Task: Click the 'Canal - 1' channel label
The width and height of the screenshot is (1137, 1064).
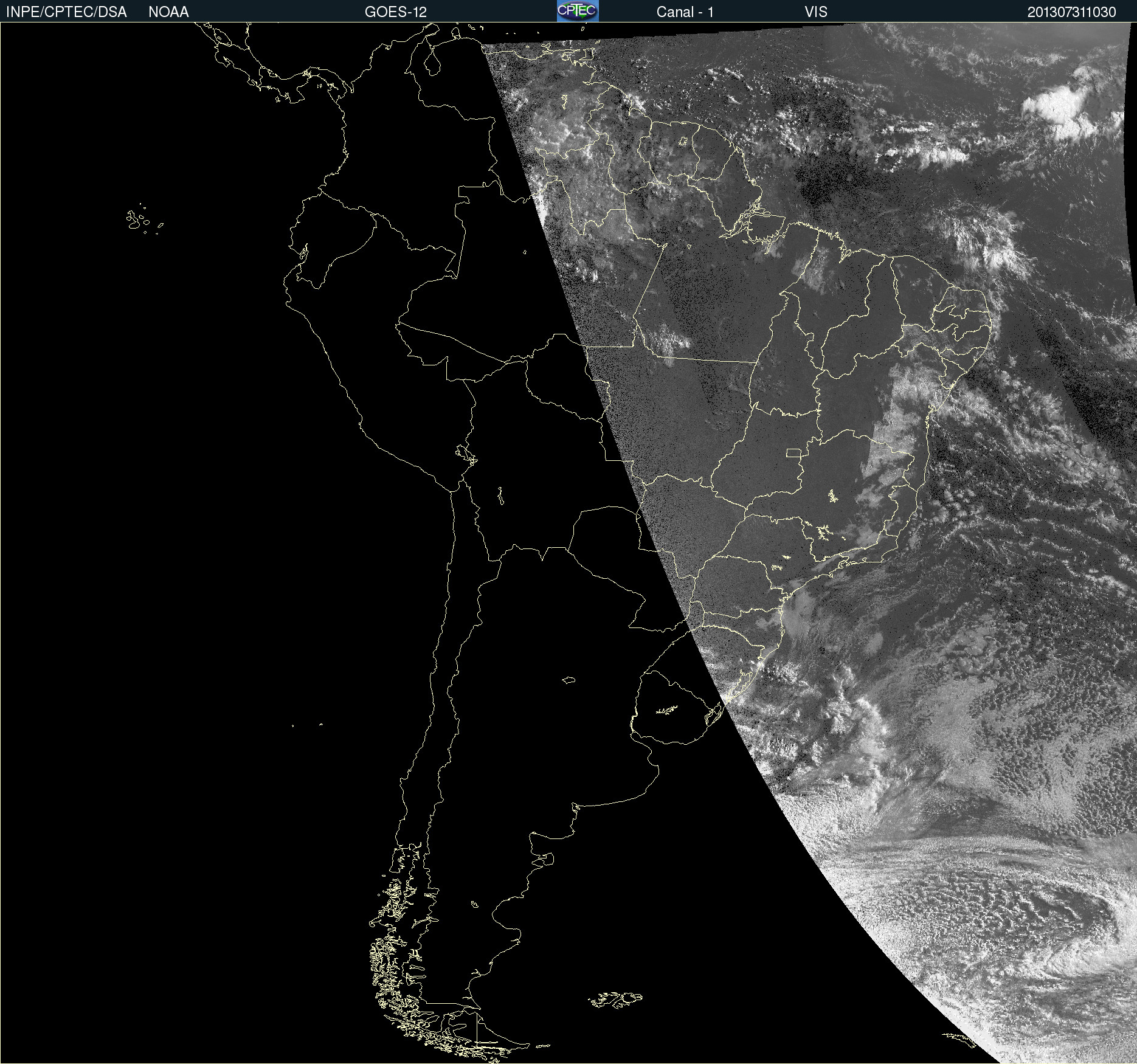Action: click(x=685, y=12)
